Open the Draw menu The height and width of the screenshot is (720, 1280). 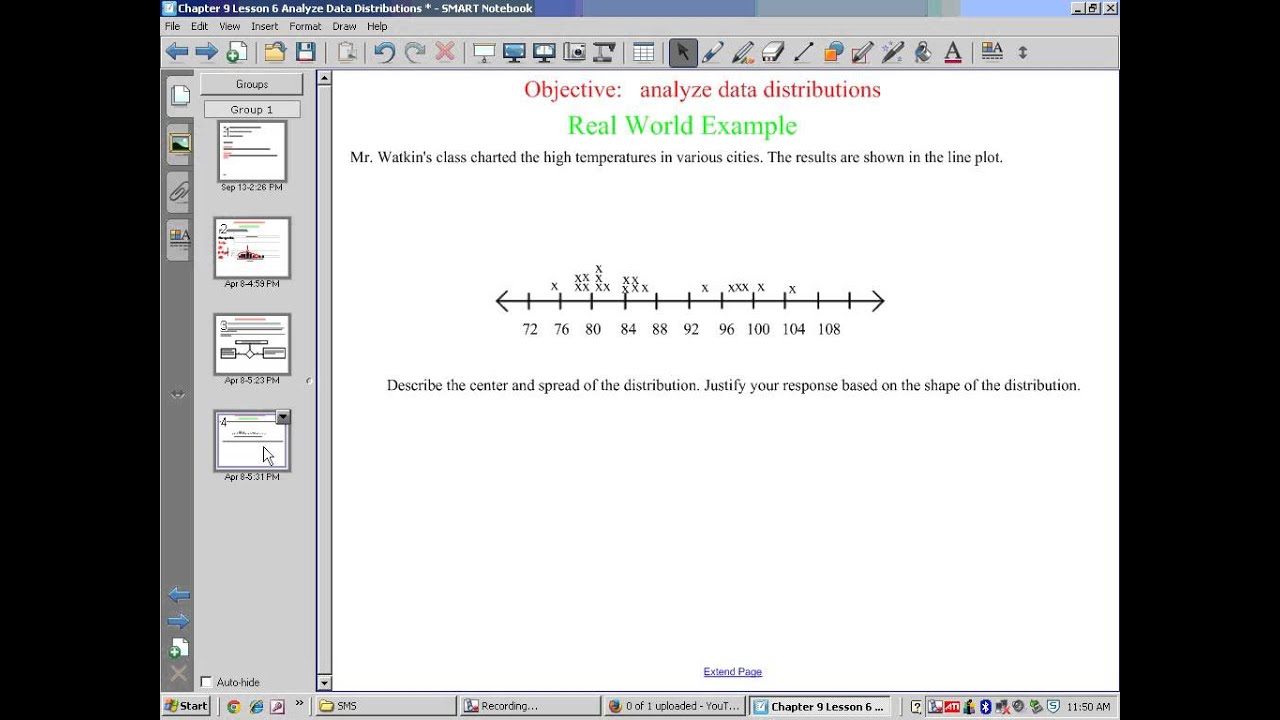[x=344, y=26]
